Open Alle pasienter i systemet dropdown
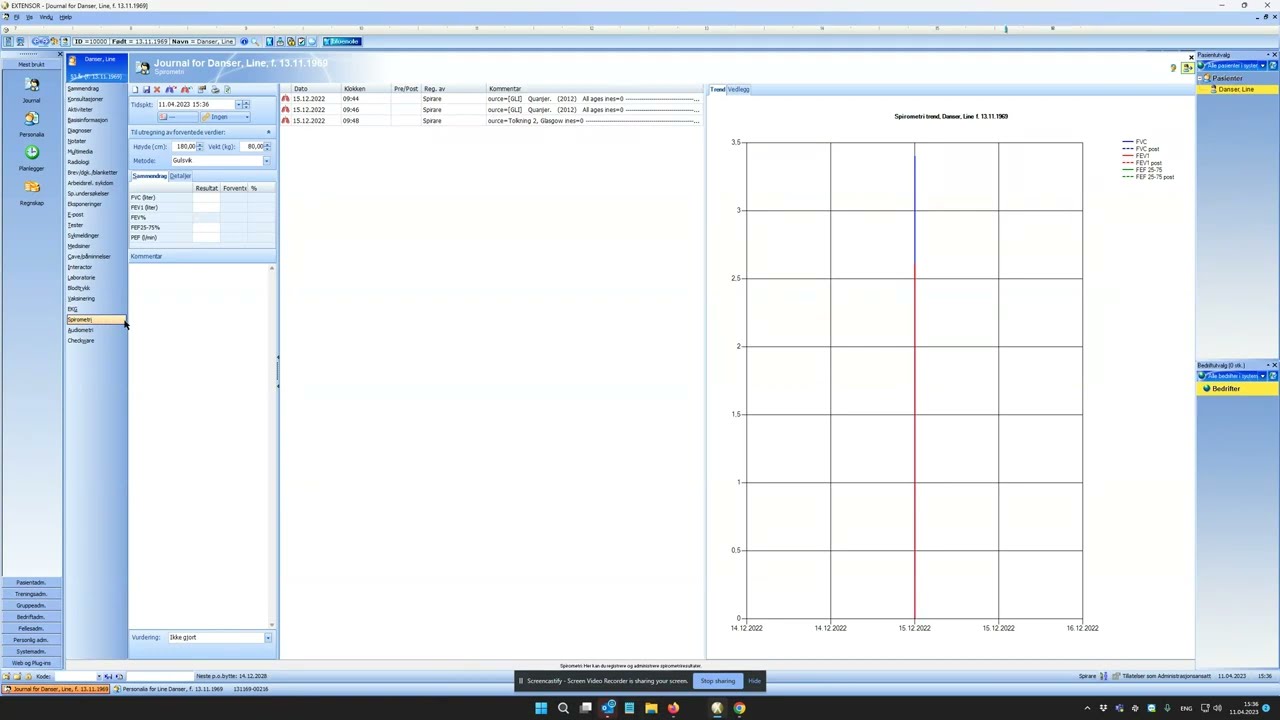Viewport: 1280px width, 720px height. [x=1263, y=66]
